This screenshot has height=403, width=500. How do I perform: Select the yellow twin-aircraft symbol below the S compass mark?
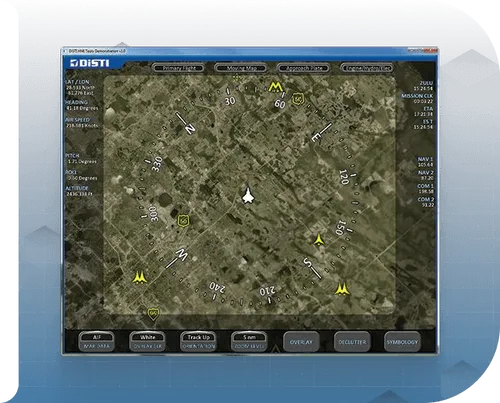pos(342,289)
